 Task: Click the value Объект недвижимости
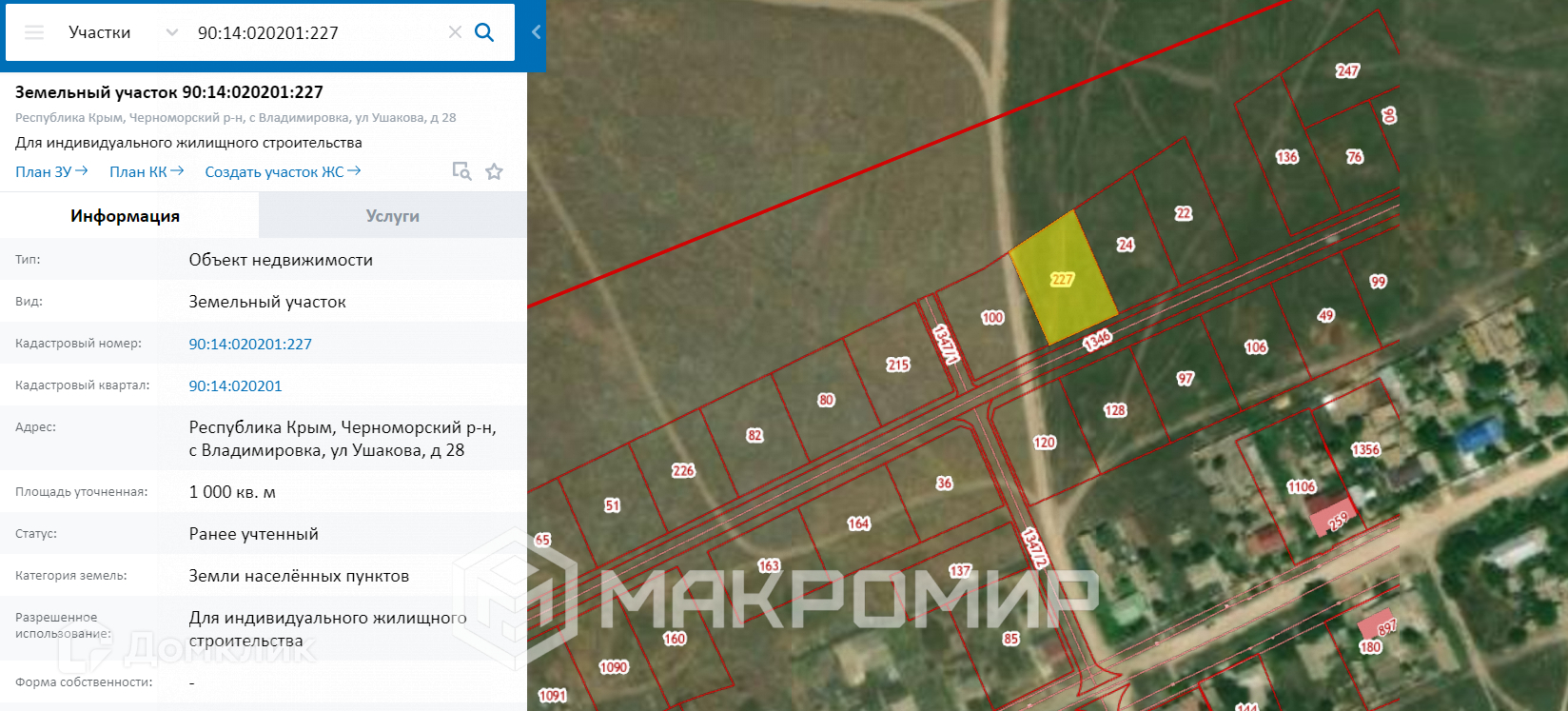pyautogui.click(x=281, y=260)
